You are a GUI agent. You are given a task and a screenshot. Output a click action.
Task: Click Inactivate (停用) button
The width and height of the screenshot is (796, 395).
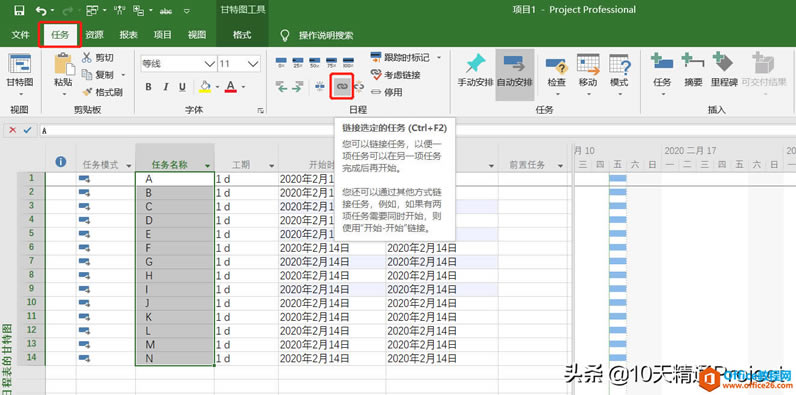[386, 92]
